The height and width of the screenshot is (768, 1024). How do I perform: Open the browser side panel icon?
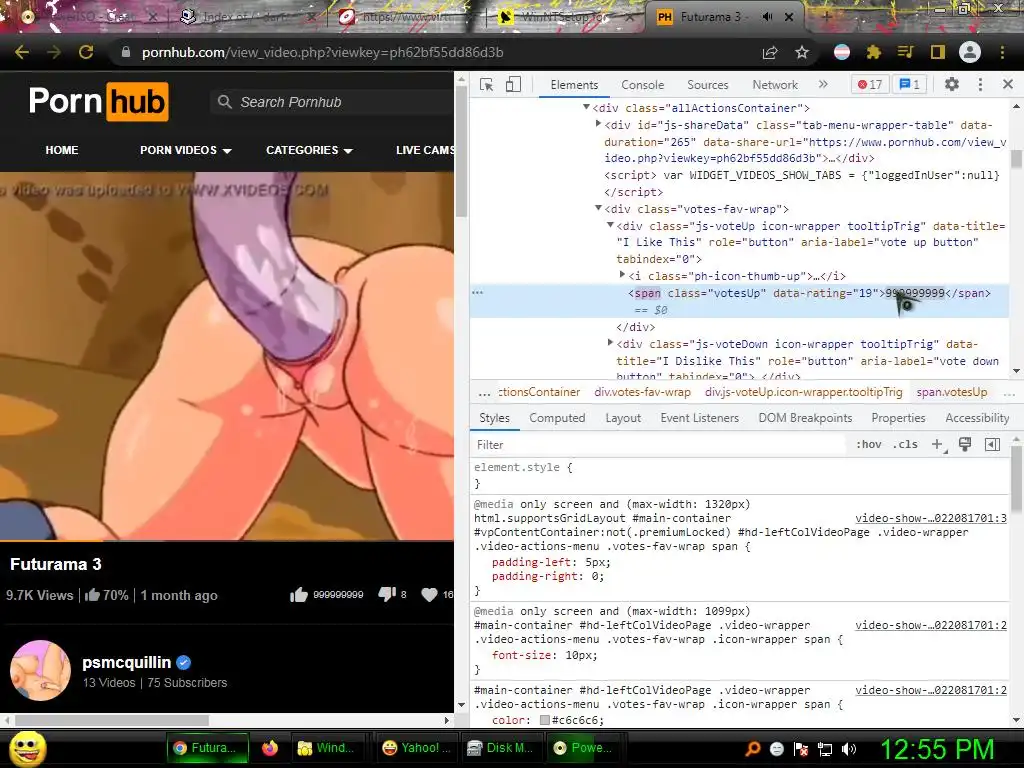(937, 52)
